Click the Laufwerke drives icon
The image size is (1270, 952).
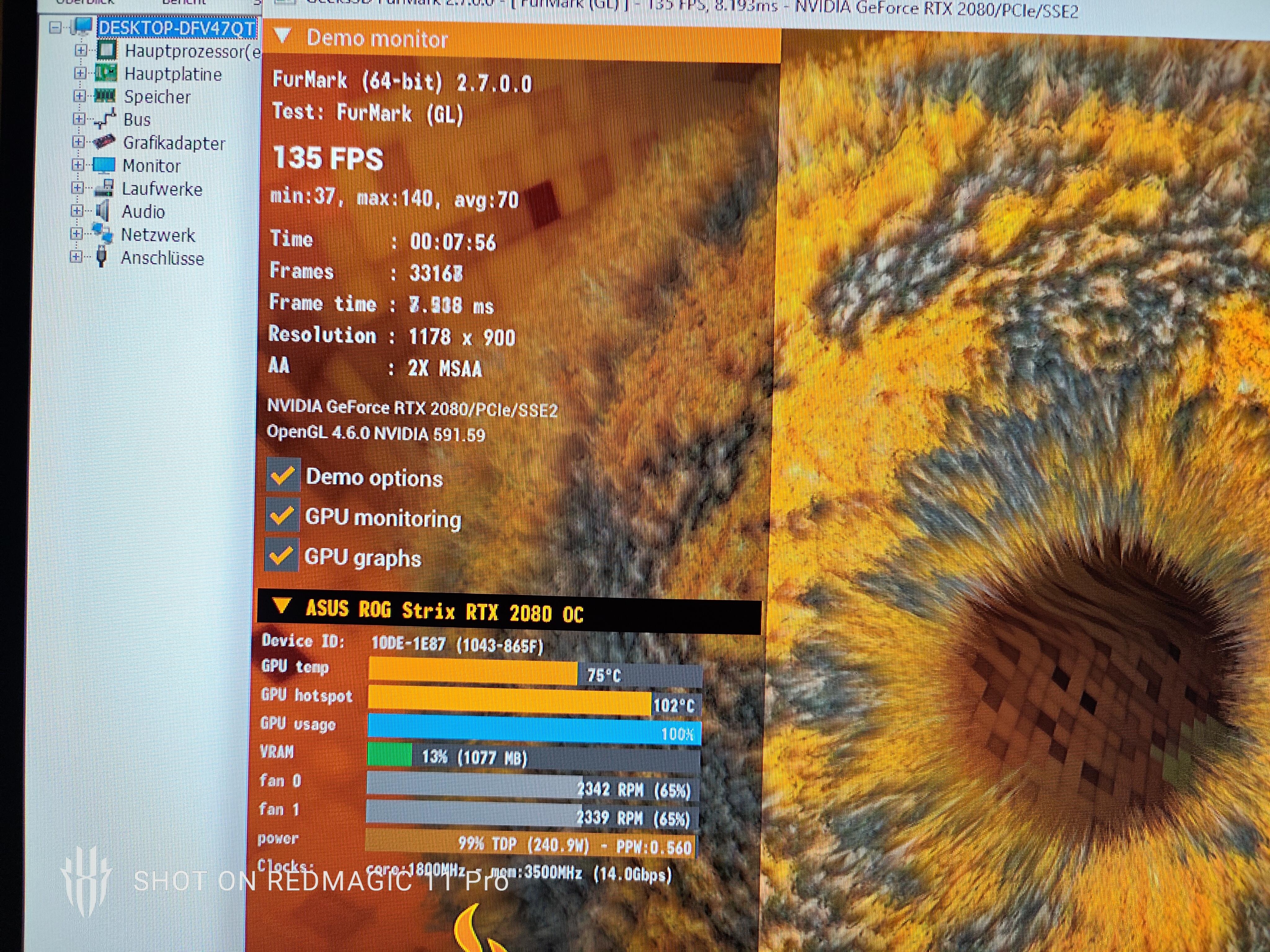tap(103, 188)
